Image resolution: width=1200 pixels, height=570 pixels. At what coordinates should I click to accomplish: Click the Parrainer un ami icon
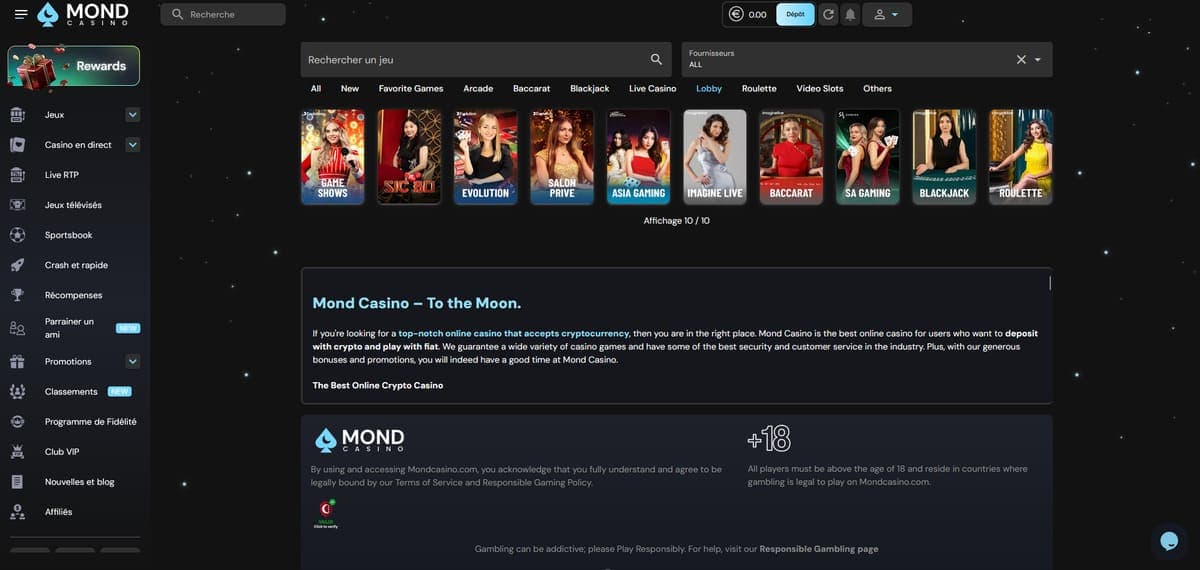click(17, 328)
